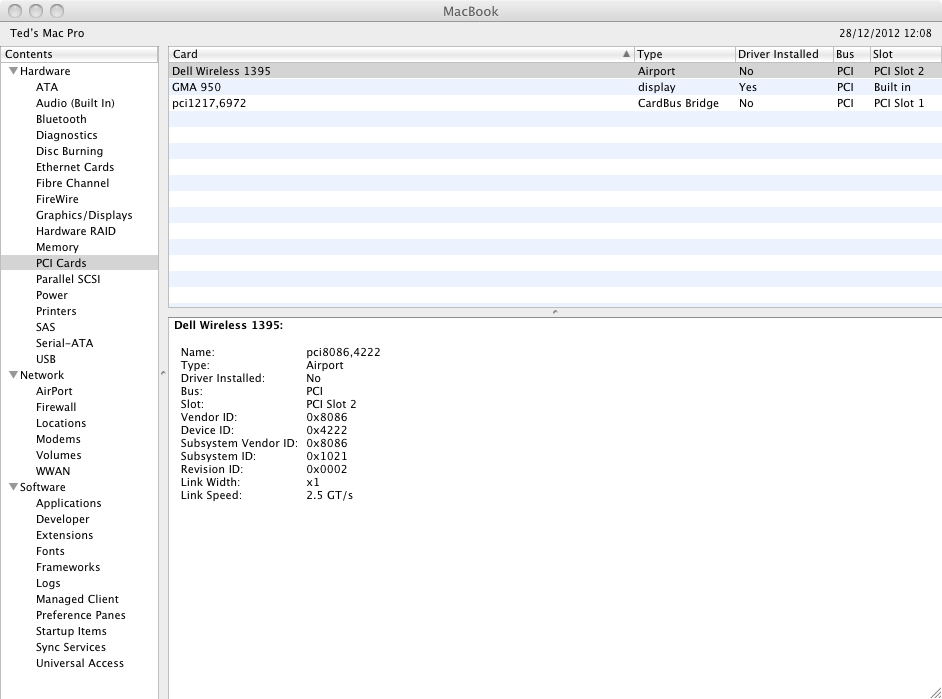This screenshot has height=699, width=942.
Task: Select Memory in the contents list
Action: click(57, 247)
